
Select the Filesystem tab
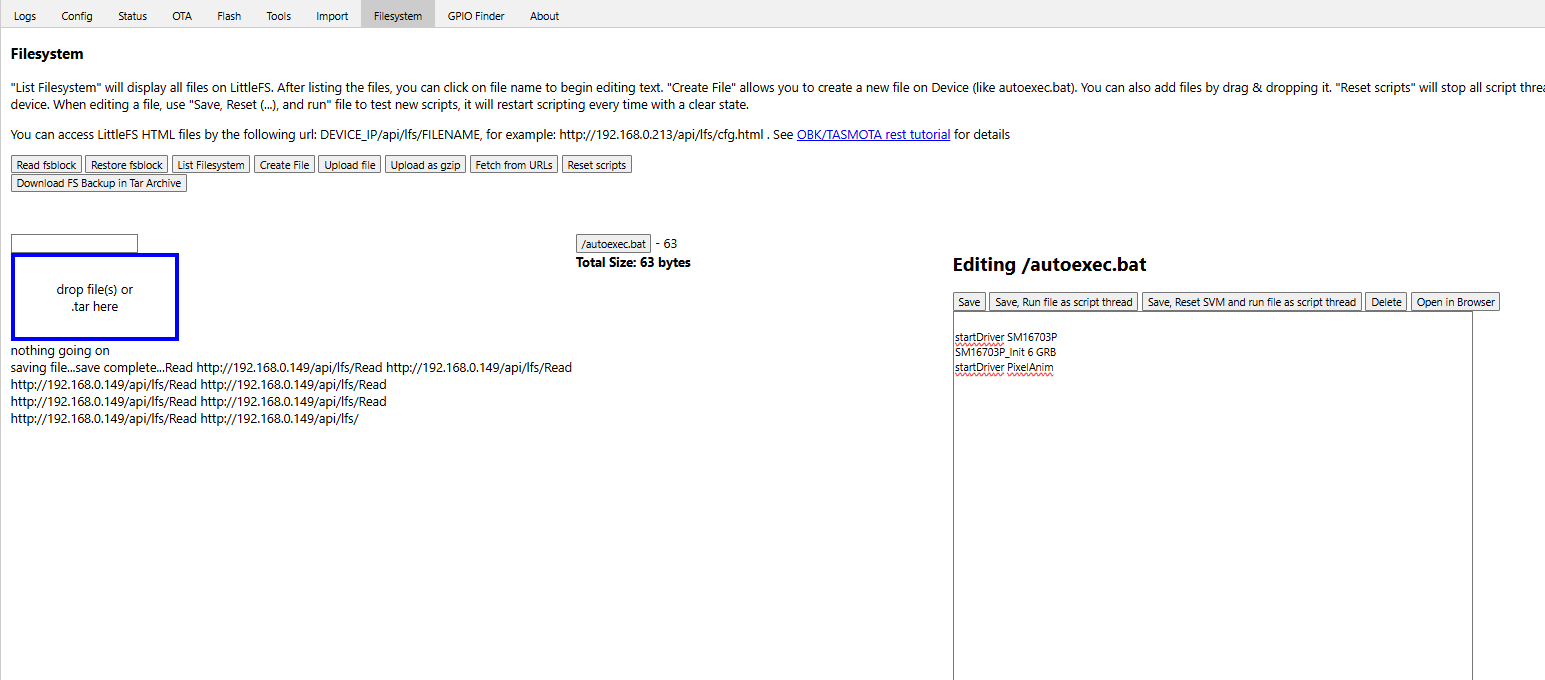398,16
